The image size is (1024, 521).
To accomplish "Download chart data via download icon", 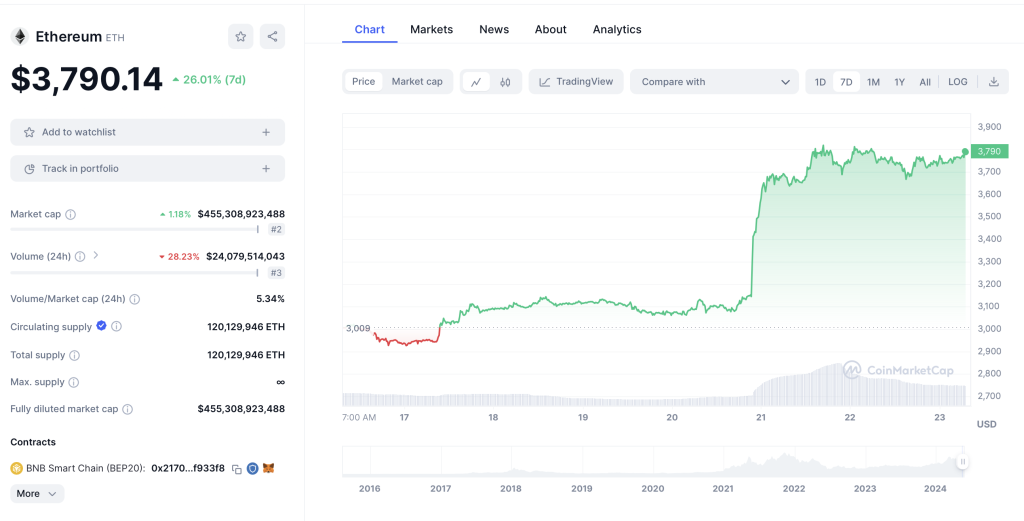I will click(x=993, y=82).
